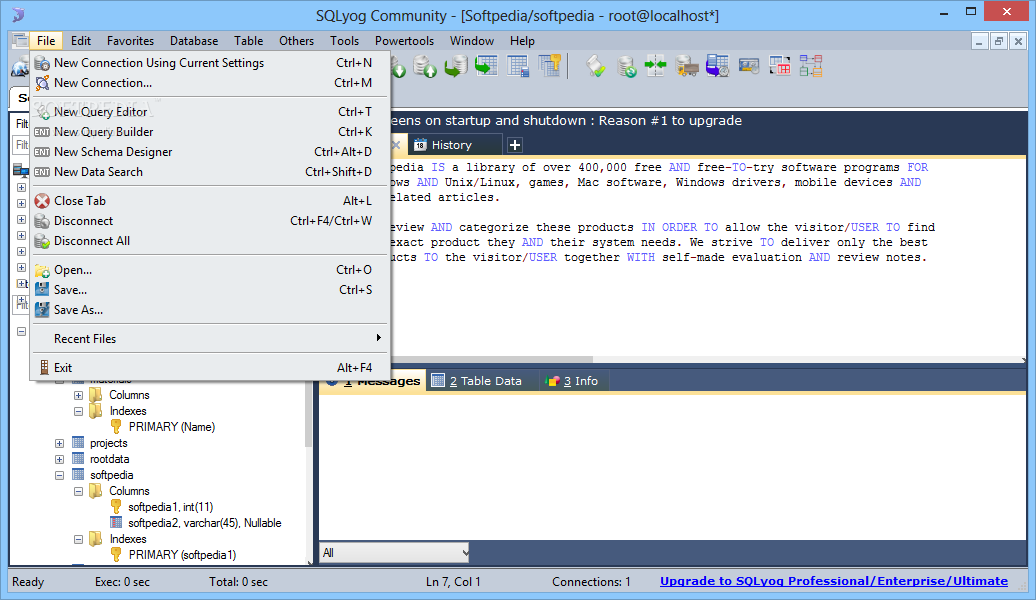Viewport: 1036px width, 600px height.
Task: Collapse Indexes folder under softpedia table
Action: (79, 539)
